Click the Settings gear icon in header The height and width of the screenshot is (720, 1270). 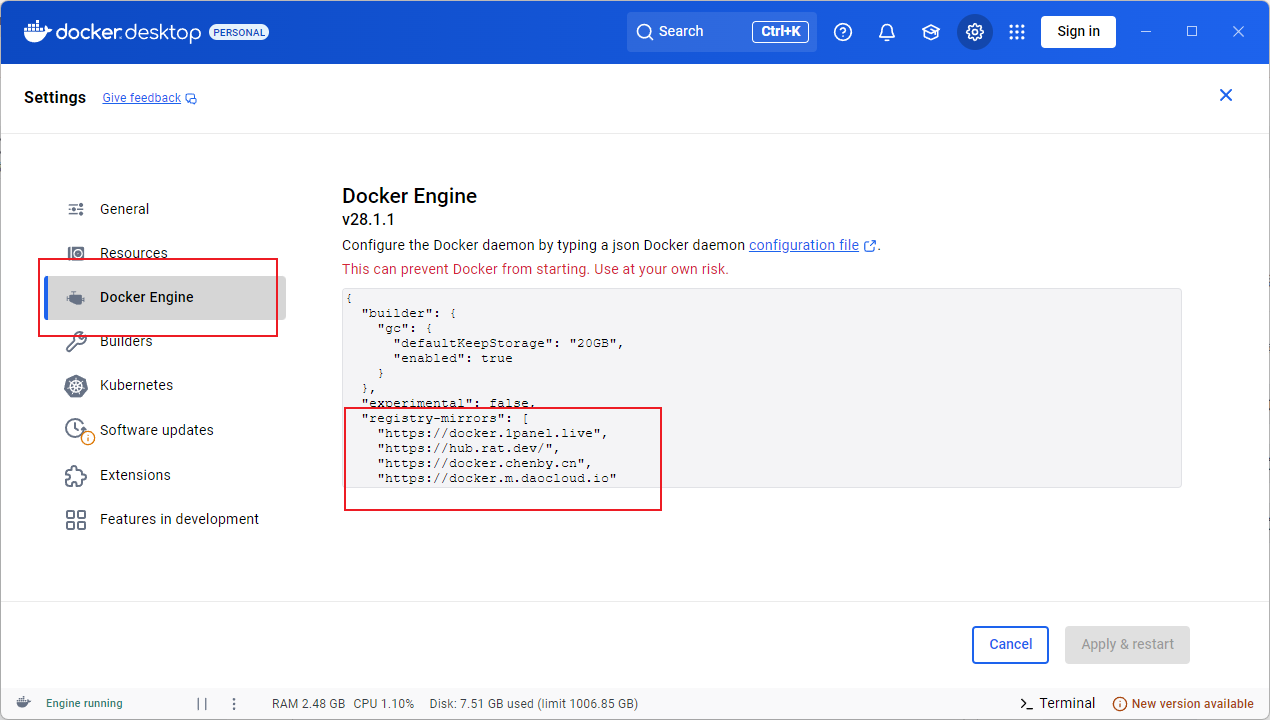(975, 32)
